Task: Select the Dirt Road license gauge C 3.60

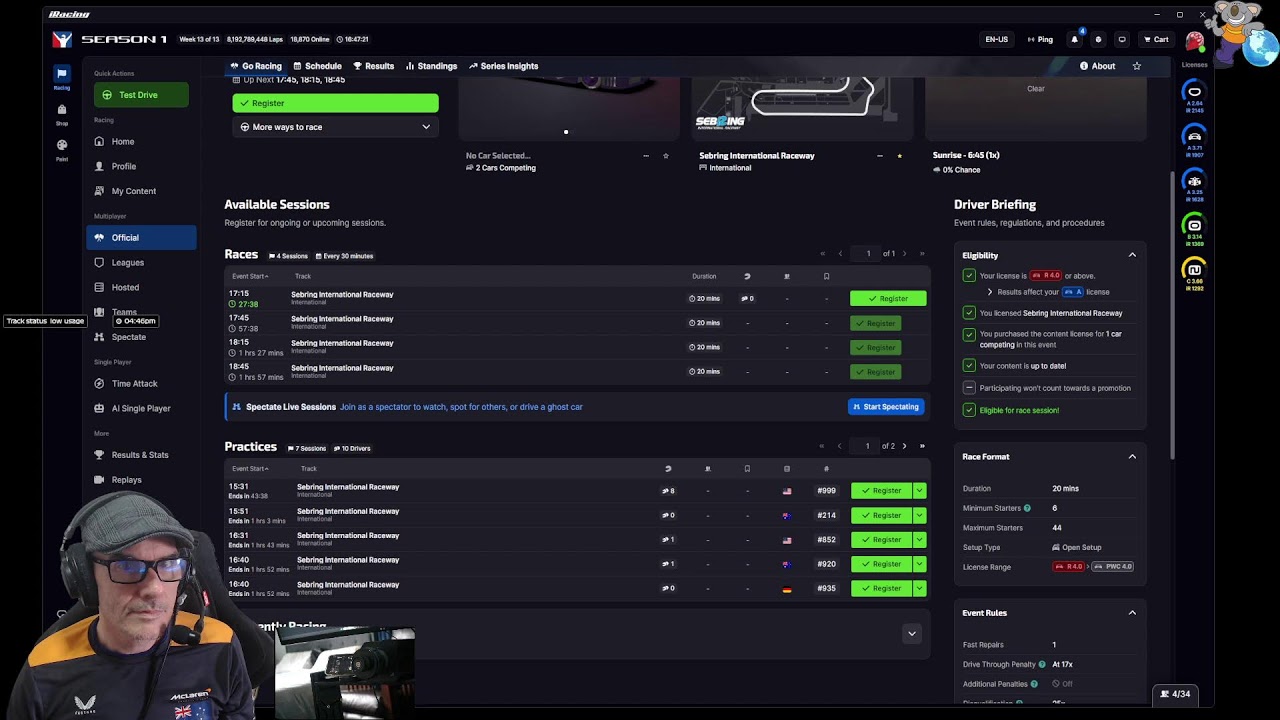Action: point(1194,273)
